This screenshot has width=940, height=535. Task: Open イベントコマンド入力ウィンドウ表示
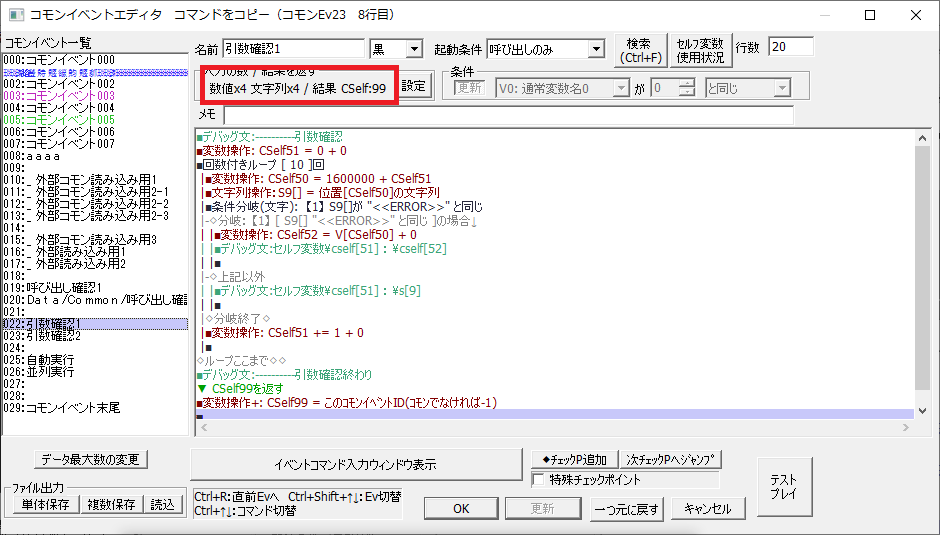pos(356,464)
